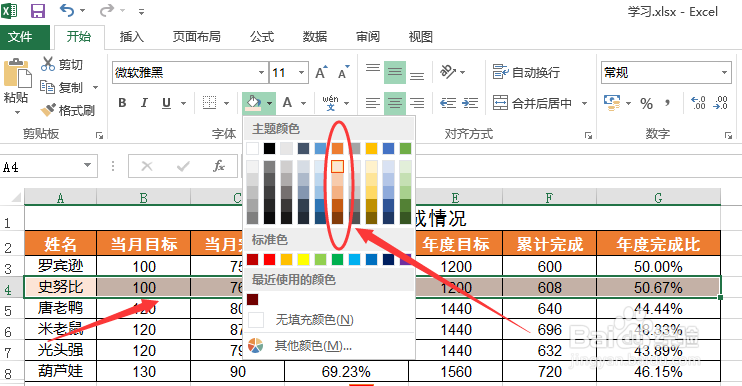Activate the Format Painter 格式刷
Image resolution: width=742 pixels, height=386 pixels.
coord(68,111)
